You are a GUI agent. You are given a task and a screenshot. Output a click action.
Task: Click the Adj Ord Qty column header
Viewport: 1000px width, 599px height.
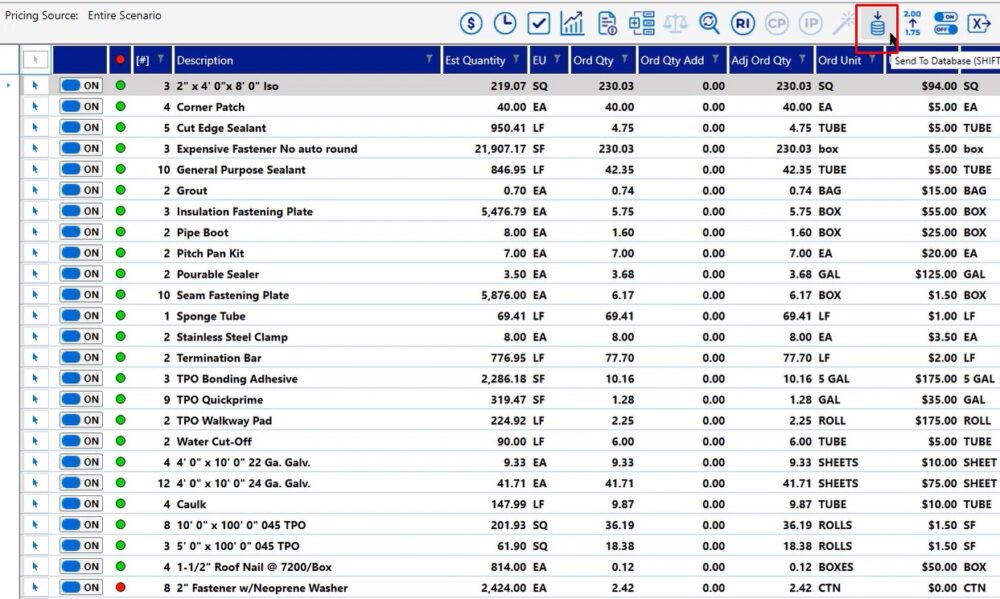(761, 60)
